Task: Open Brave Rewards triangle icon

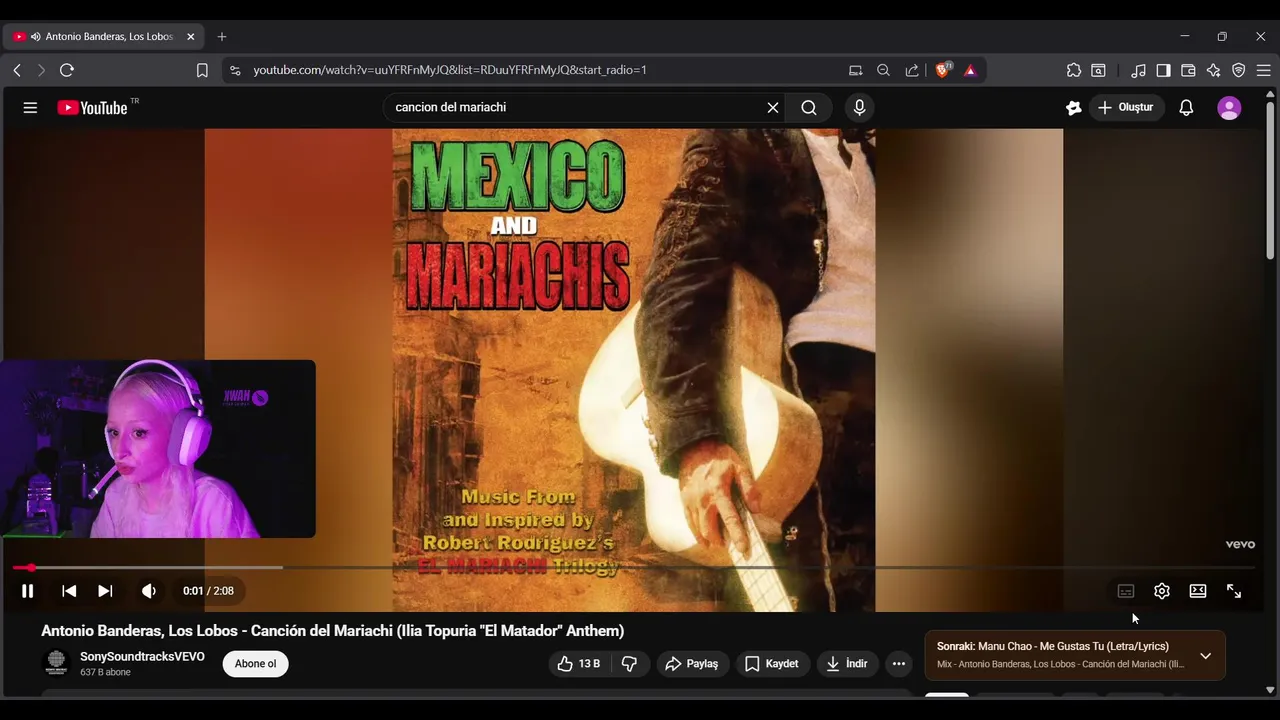Action: [970, 70]
